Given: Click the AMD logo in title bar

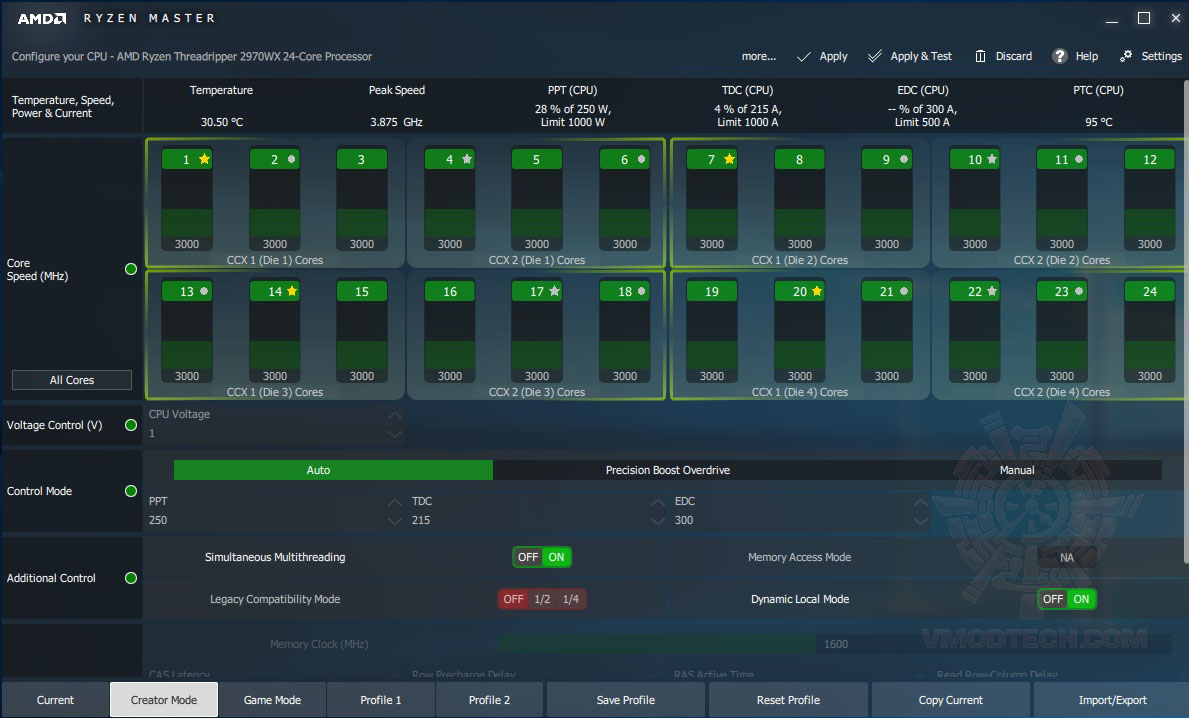Looking at the screenshot, I should coord(42,18).
